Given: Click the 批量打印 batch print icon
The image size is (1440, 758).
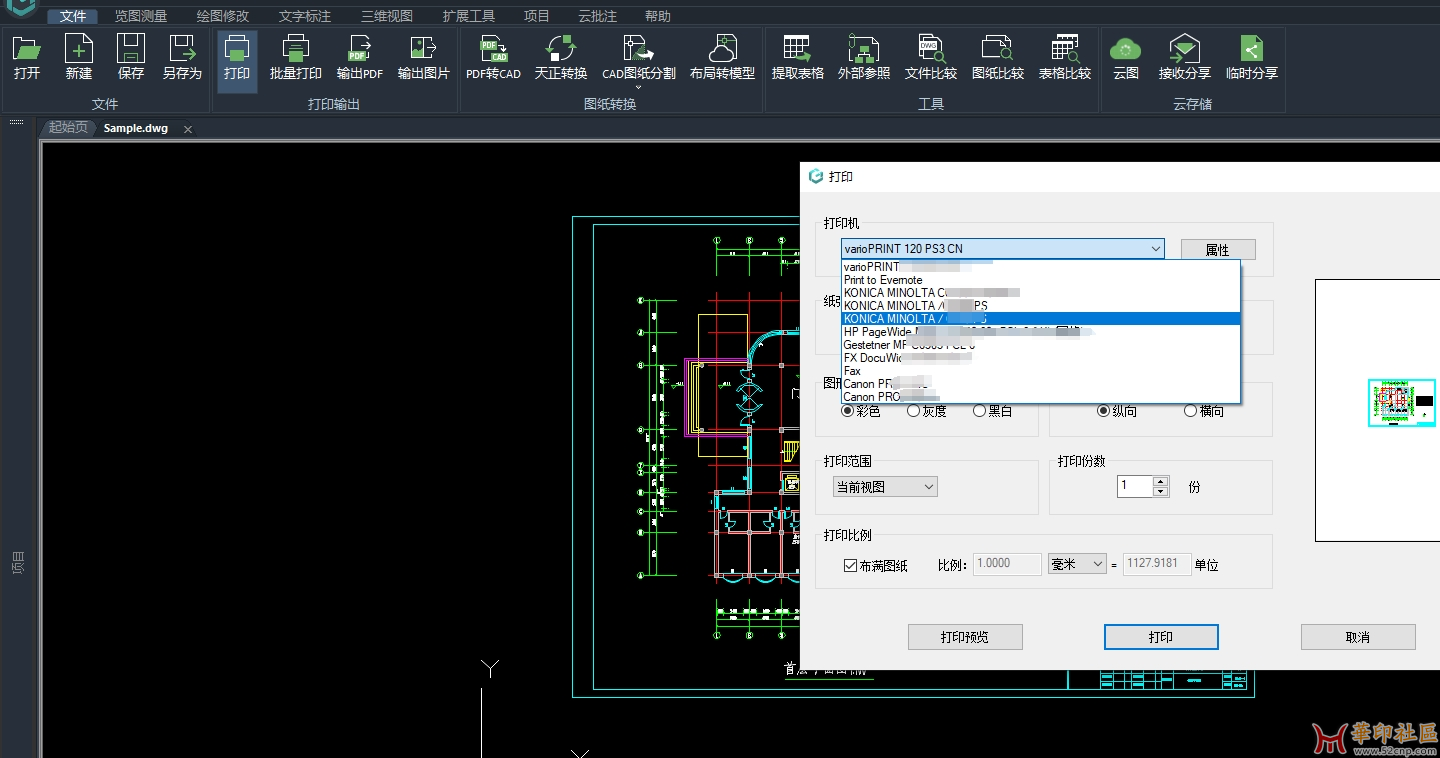Looking at the screenshot, I should [x=296, y=48].
